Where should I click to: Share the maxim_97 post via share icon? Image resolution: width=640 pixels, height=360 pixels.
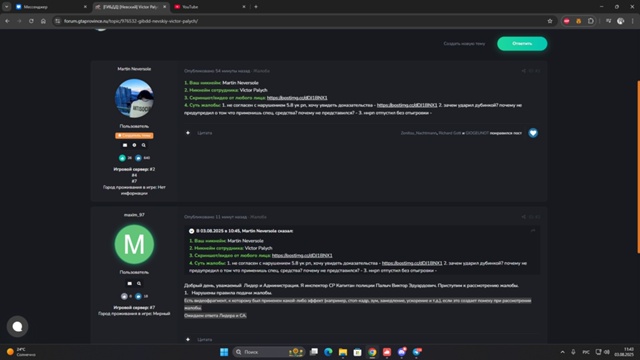tap(523, 217)
